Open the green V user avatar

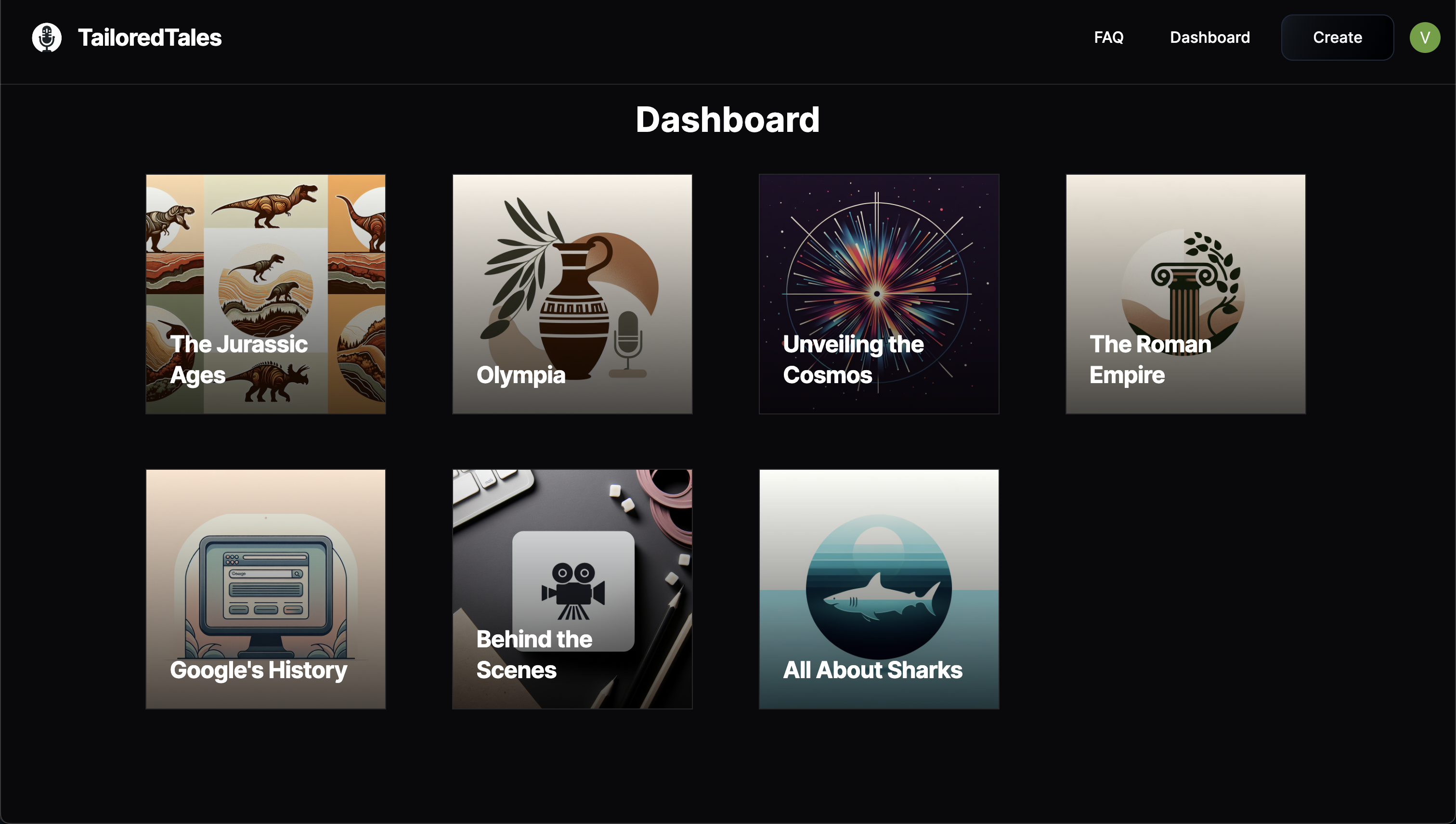[1424, 38]
